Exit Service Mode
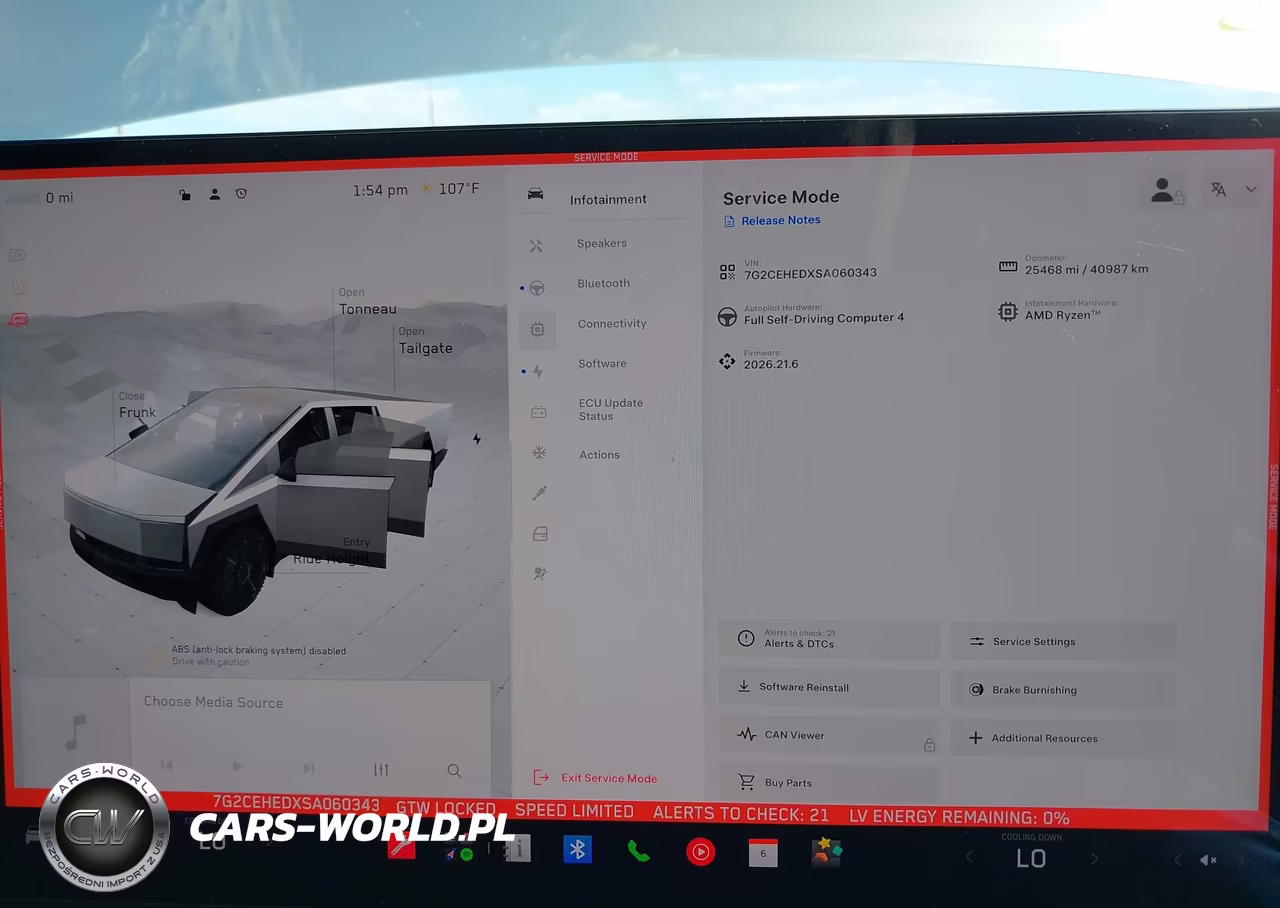Image resolution: width=1280 pixels, height=908 pixels. coord(596,778)
